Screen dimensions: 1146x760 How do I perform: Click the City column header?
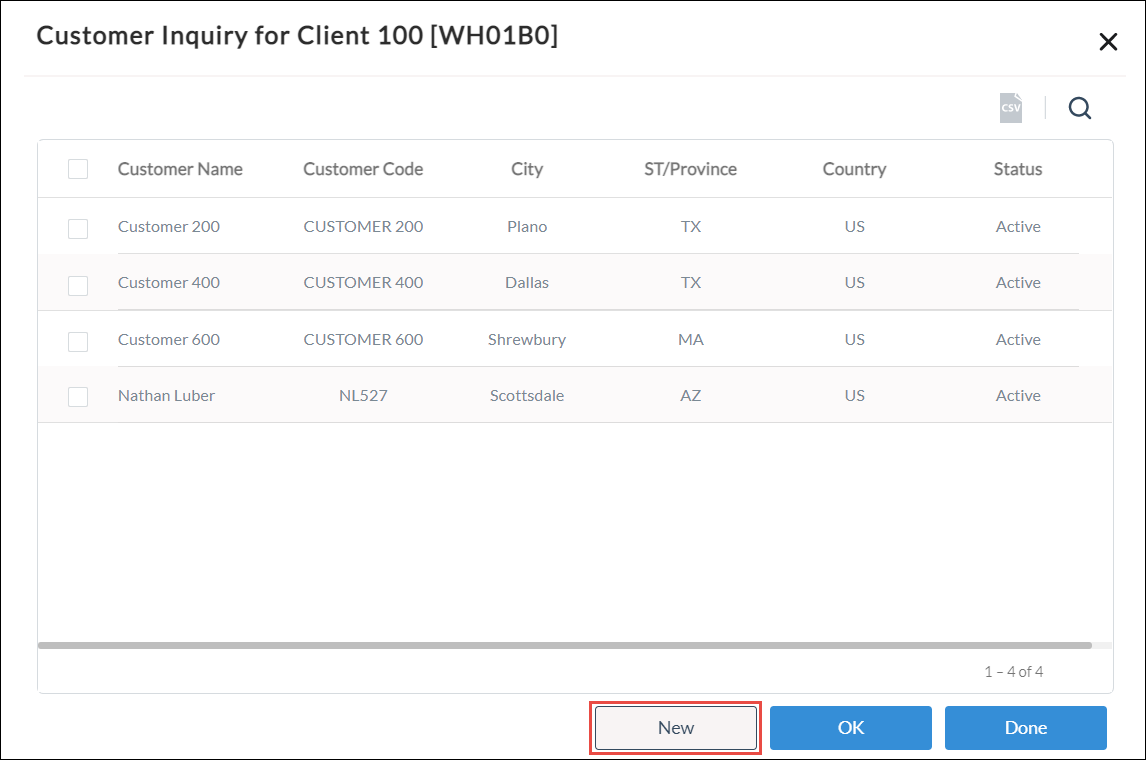527,169
